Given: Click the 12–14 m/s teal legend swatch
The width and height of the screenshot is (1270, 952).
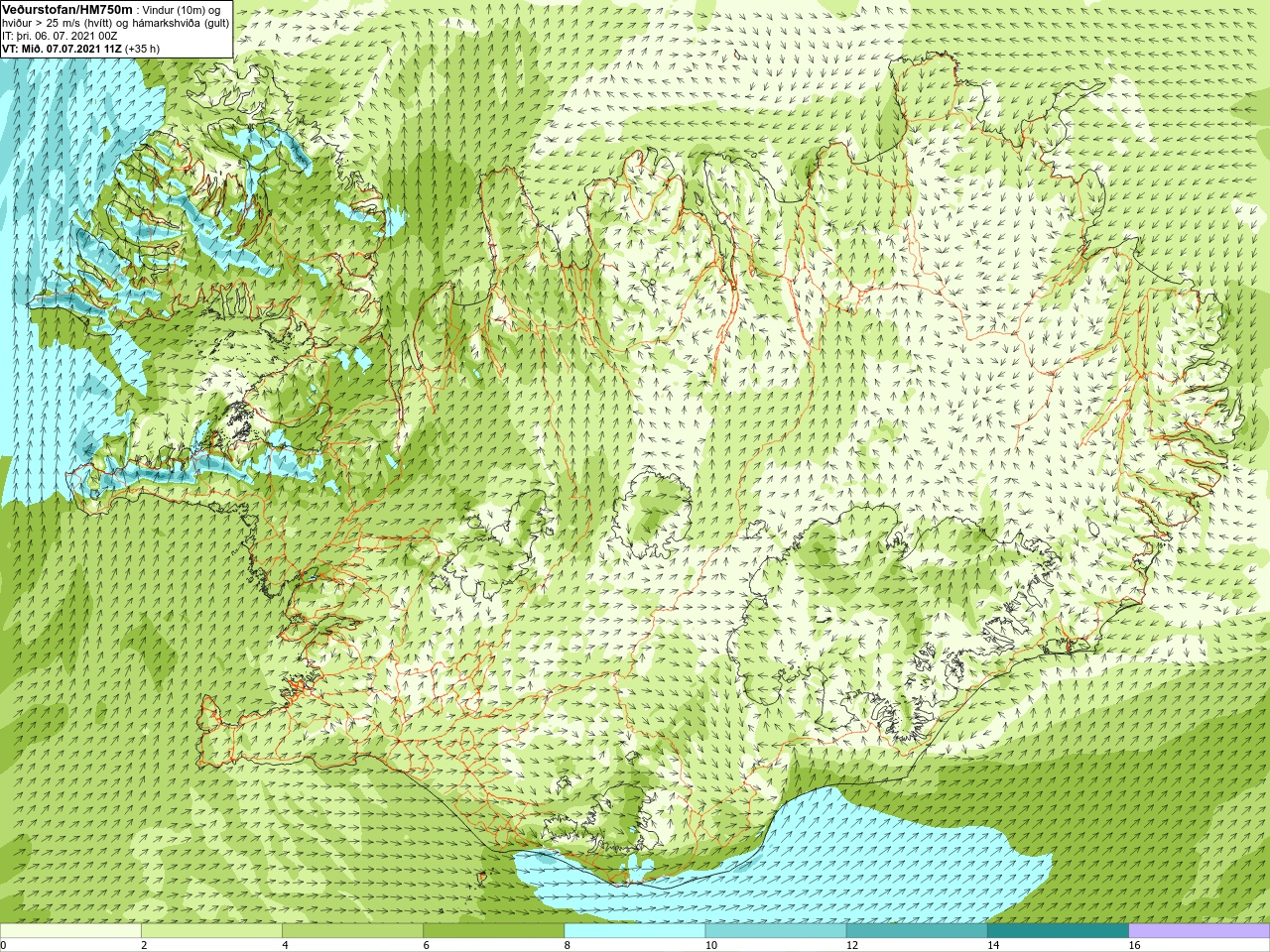Looking at the screenshot, I should coord(917,931).
